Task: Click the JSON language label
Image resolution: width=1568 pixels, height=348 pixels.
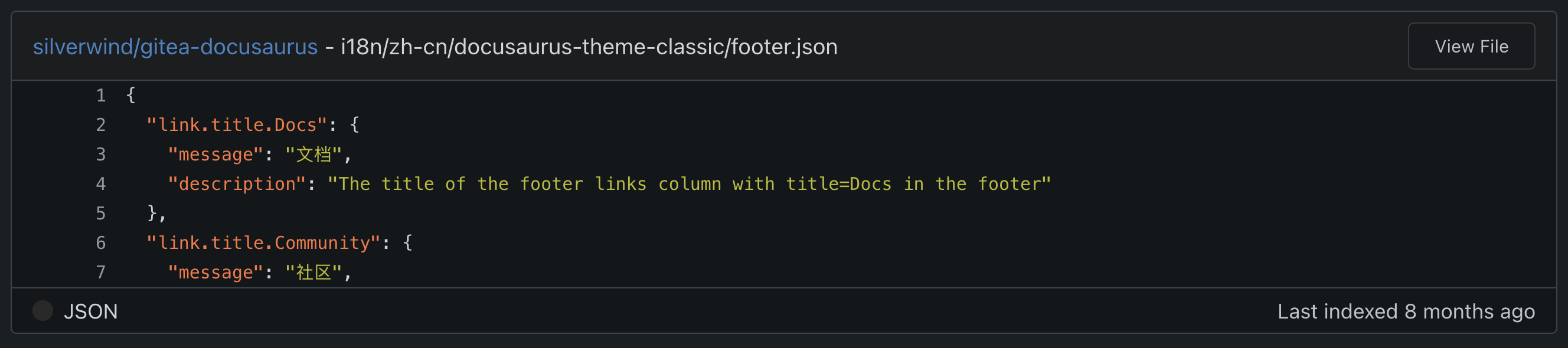Action: 91,311
